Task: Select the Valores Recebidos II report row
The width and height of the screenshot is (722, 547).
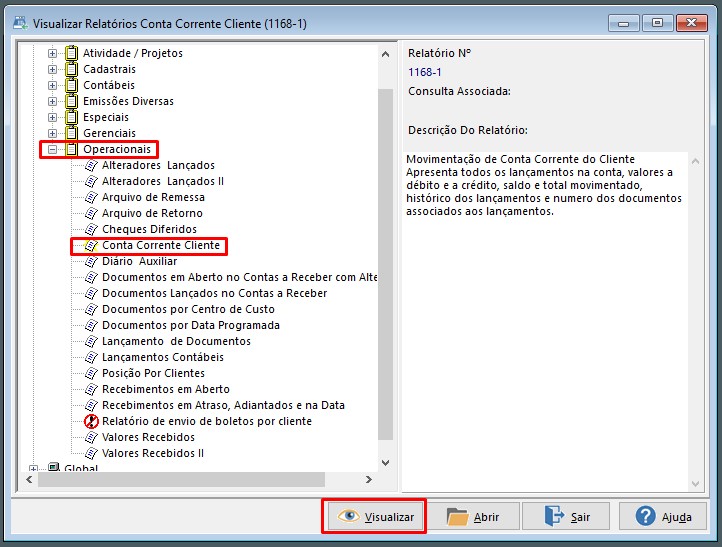Action: 153,453
